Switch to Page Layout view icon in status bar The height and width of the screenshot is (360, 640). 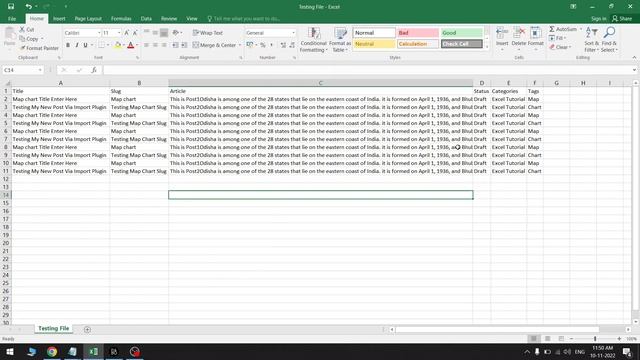[547, 339]
